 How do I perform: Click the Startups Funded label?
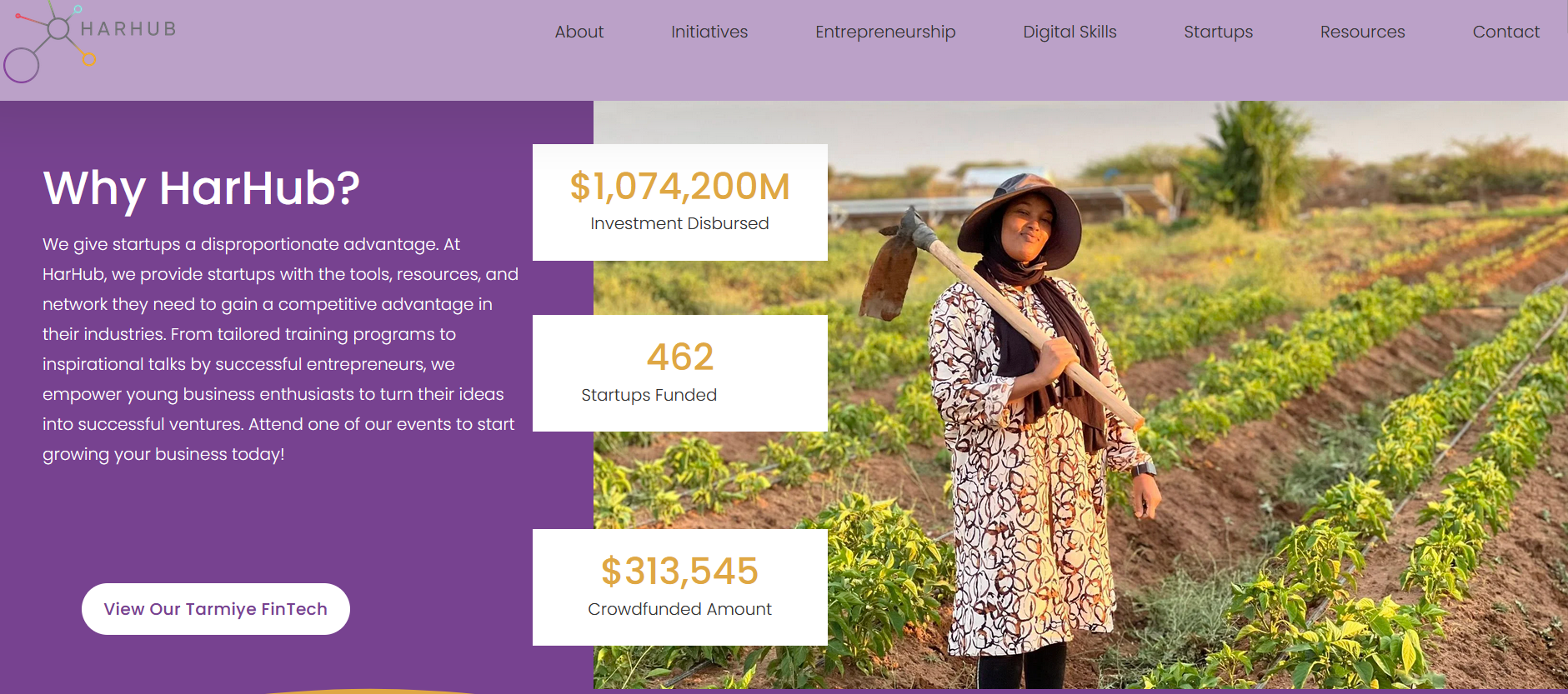click(649, 395)
